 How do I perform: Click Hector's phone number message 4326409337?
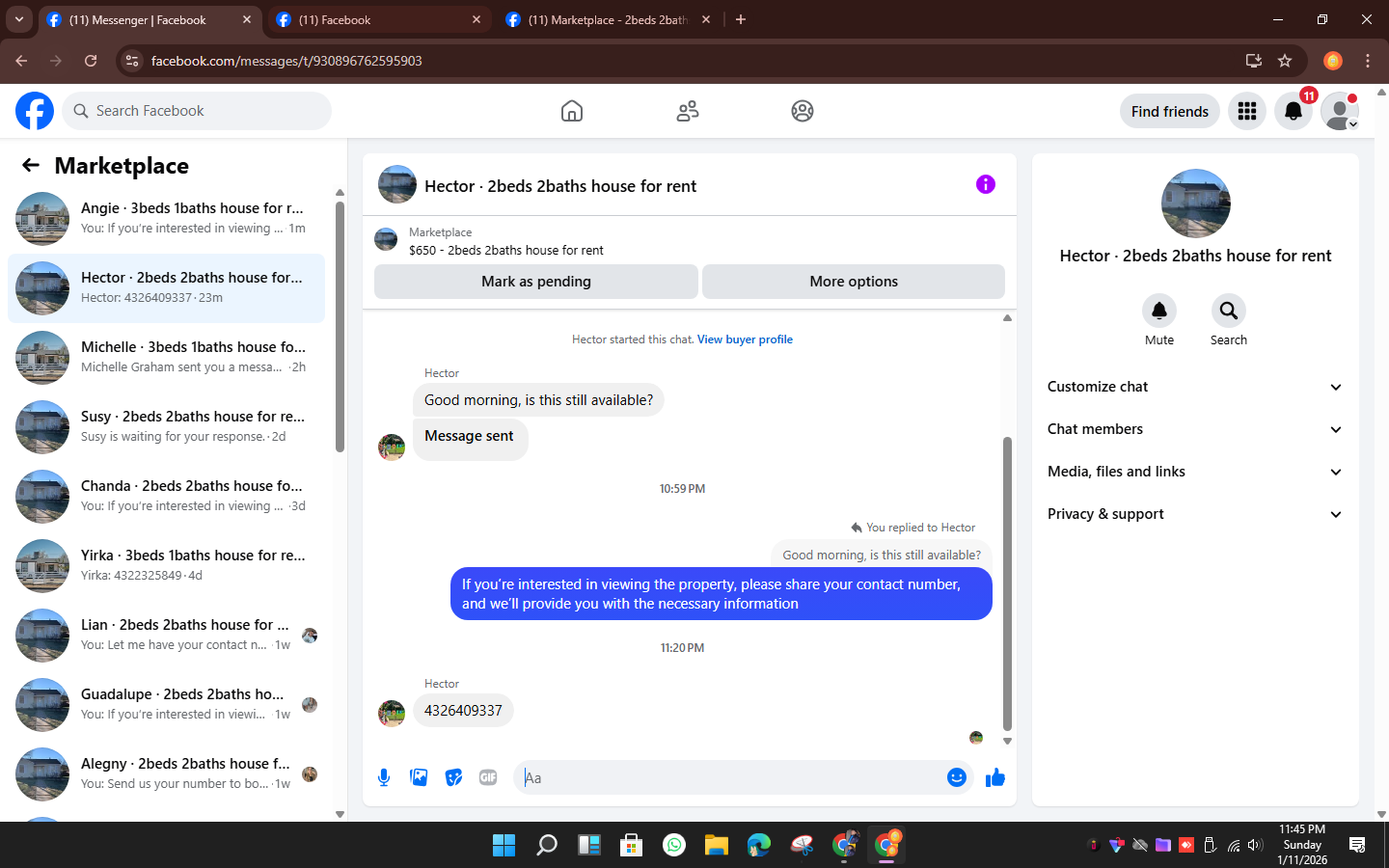pyautogui.click(x=463, y=711)
